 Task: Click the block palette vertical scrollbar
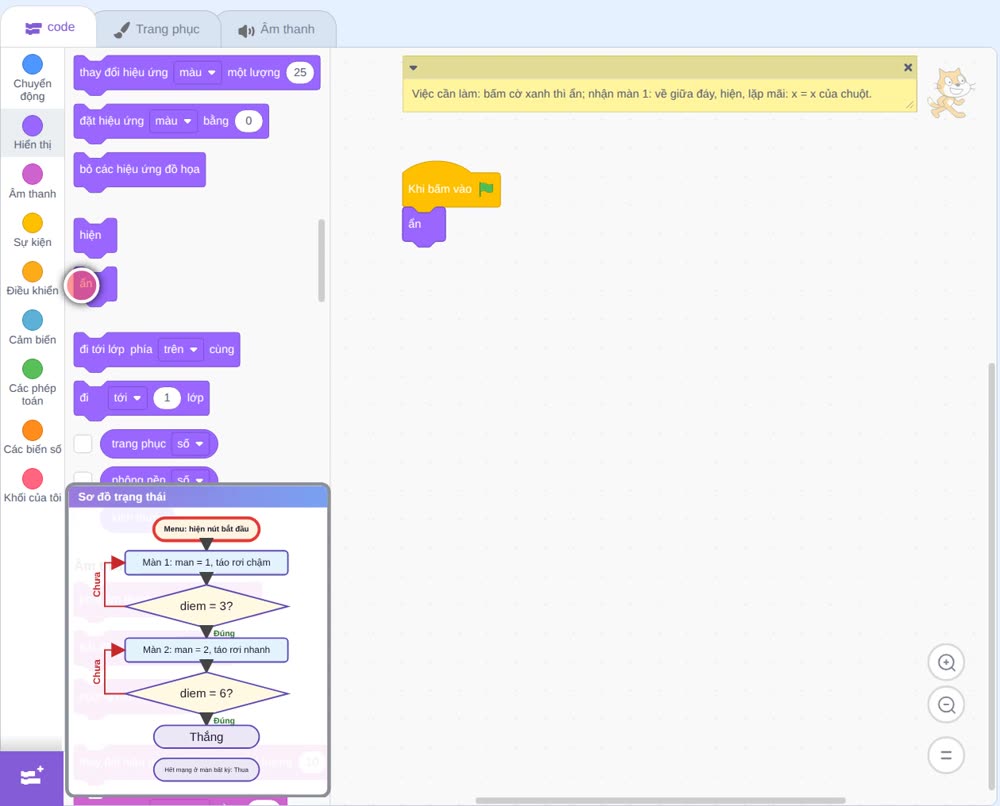click(x=321, y=260)
